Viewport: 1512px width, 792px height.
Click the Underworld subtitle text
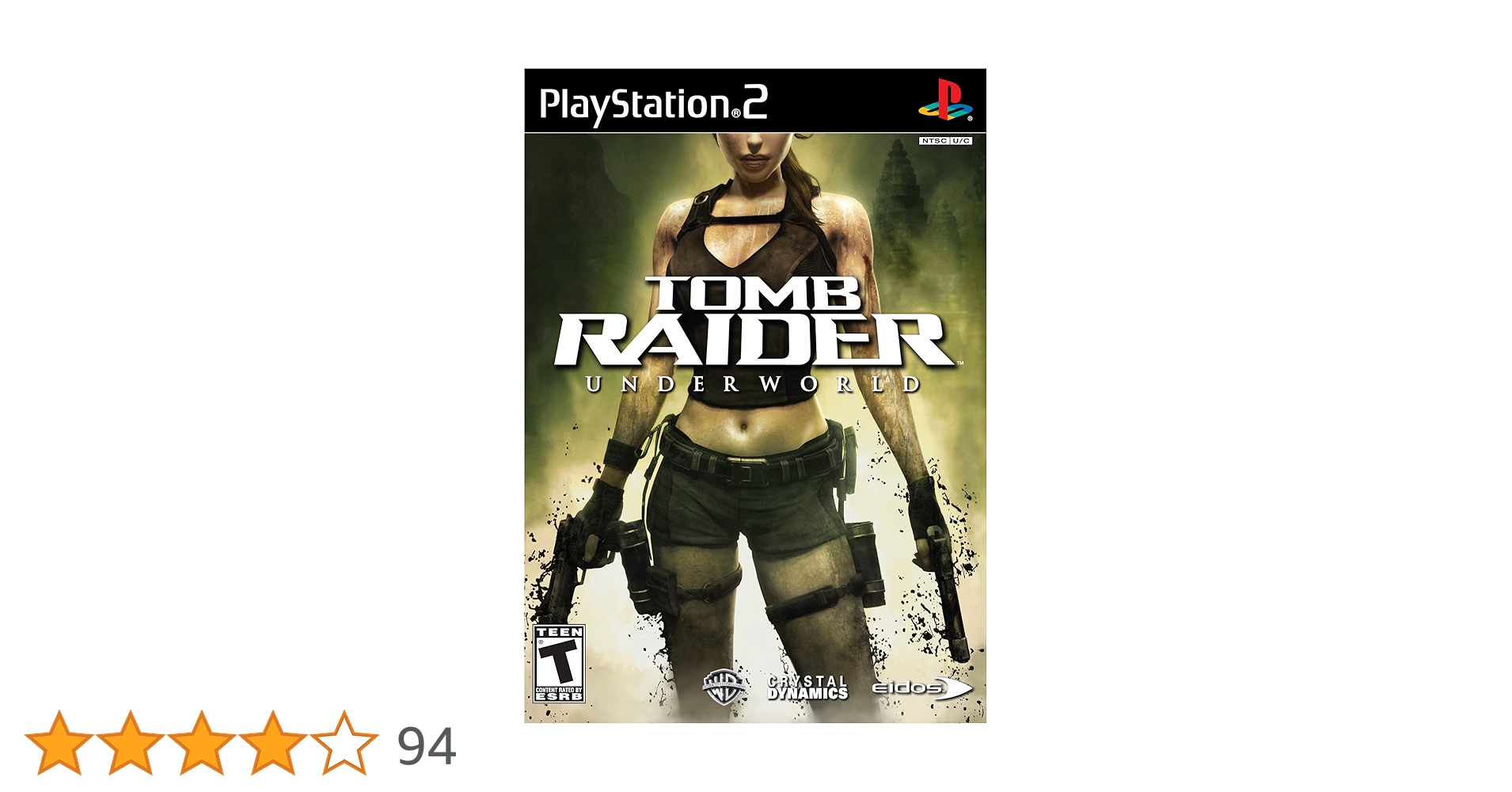(753, 385)
